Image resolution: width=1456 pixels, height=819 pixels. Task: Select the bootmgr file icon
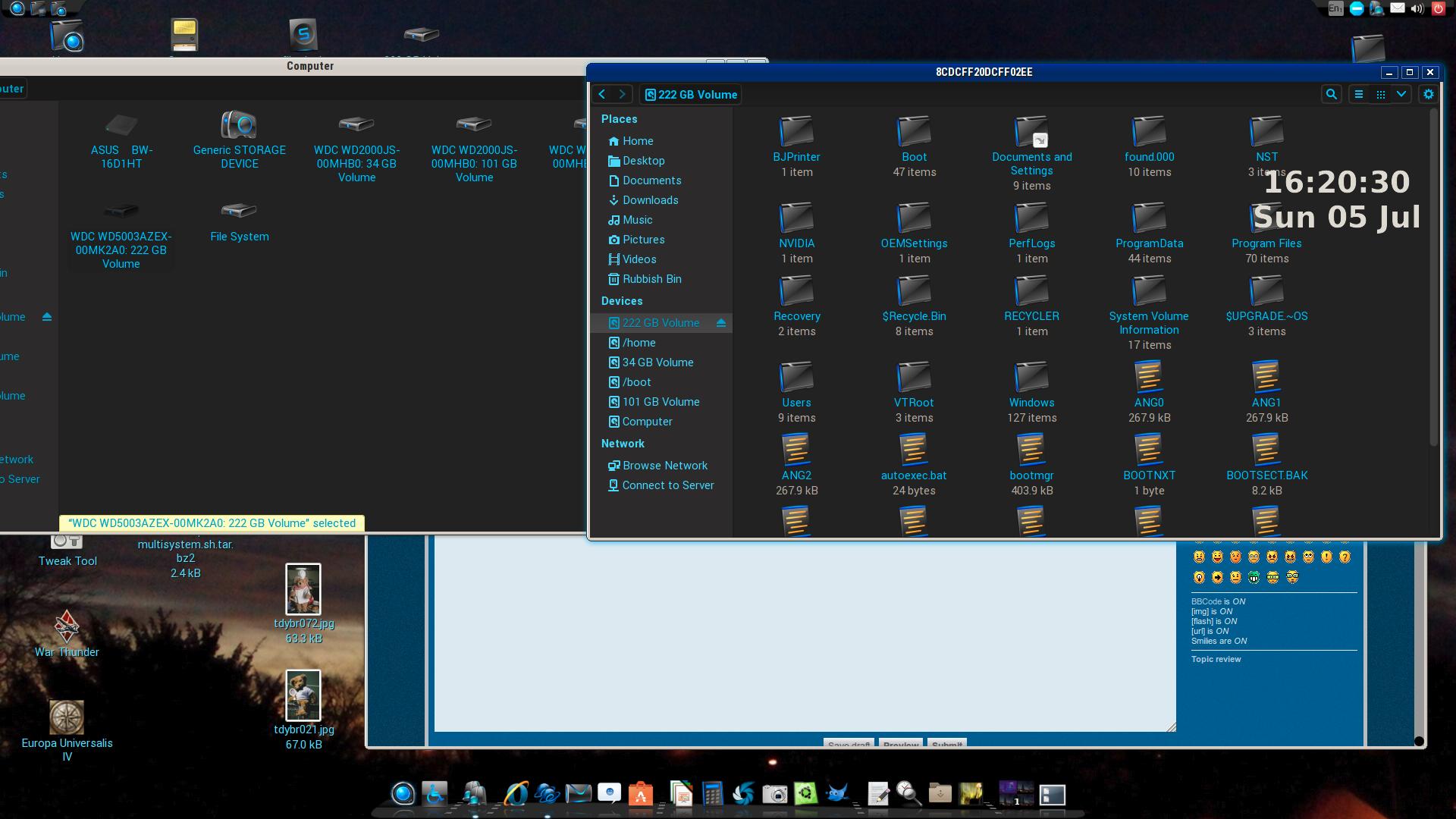click(x=1031, y=450)
